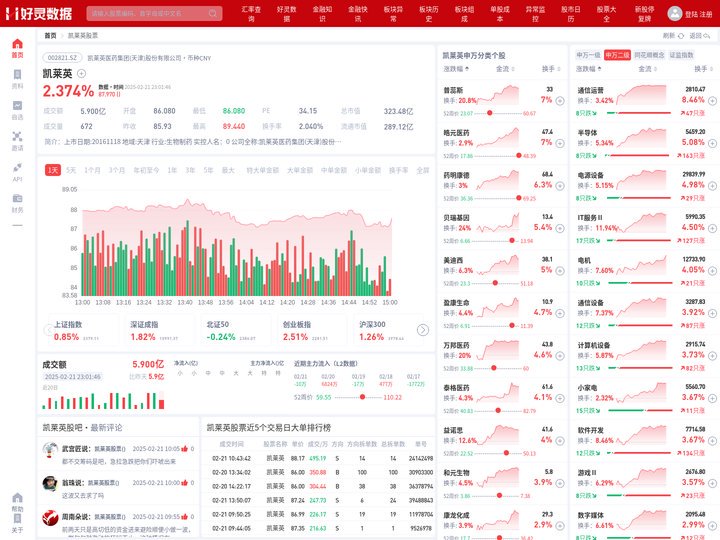Image resolution: width=720 pixels, height=540 pixels.
Task: Like 武宫匠's comment thumbs-up
Action: tap(185, 449)
